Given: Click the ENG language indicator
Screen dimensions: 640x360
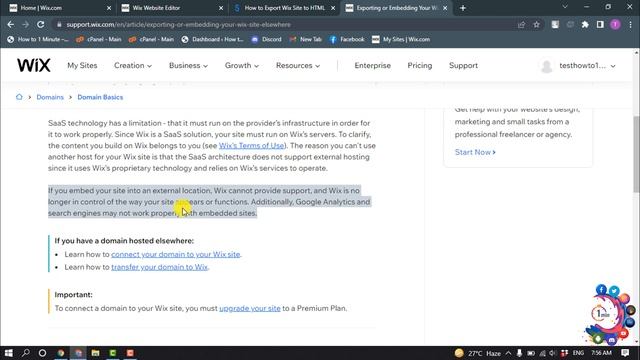Looking at the screenshot, I should (578, 353).
